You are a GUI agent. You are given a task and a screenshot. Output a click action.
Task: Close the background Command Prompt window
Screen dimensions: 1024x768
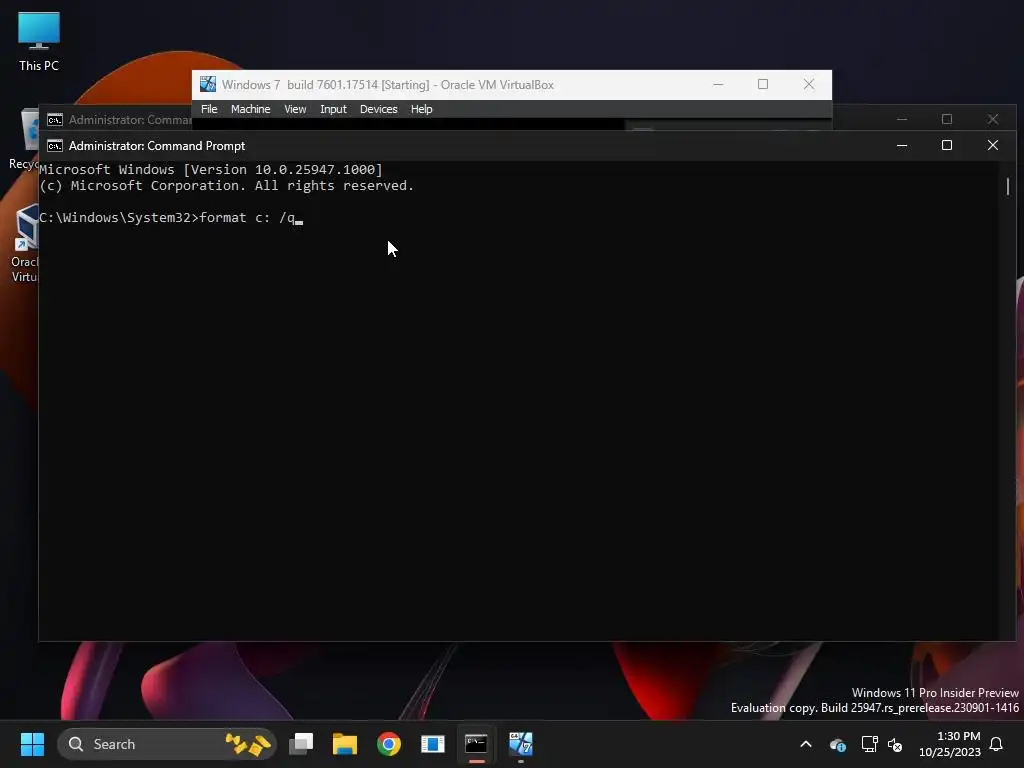(x=993, y=120)
